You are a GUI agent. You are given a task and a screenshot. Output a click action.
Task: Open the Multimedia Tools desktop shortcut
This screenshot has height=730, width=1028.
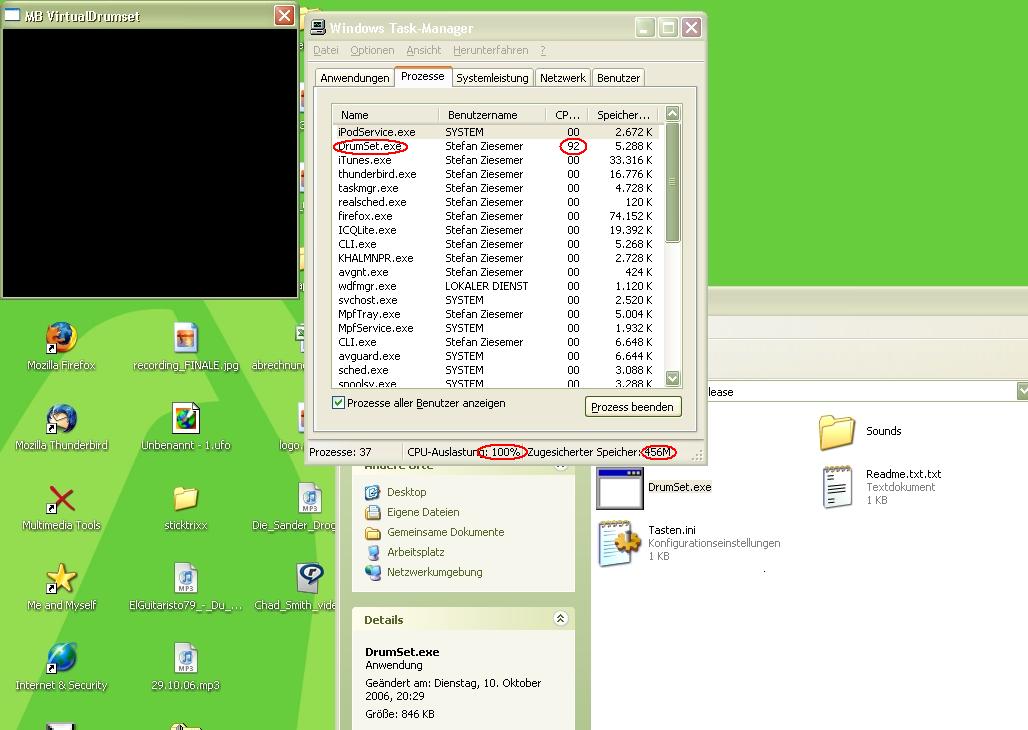coord(61,500)
